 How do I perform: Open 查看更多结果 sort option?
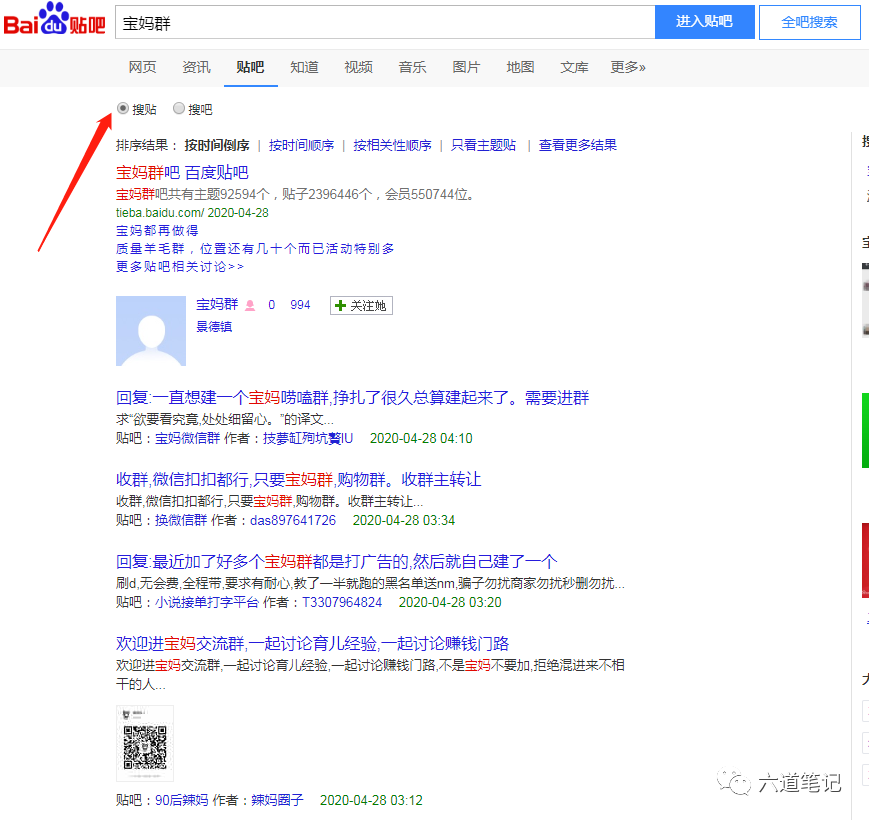pyautogui.click(x=577, y=145)
